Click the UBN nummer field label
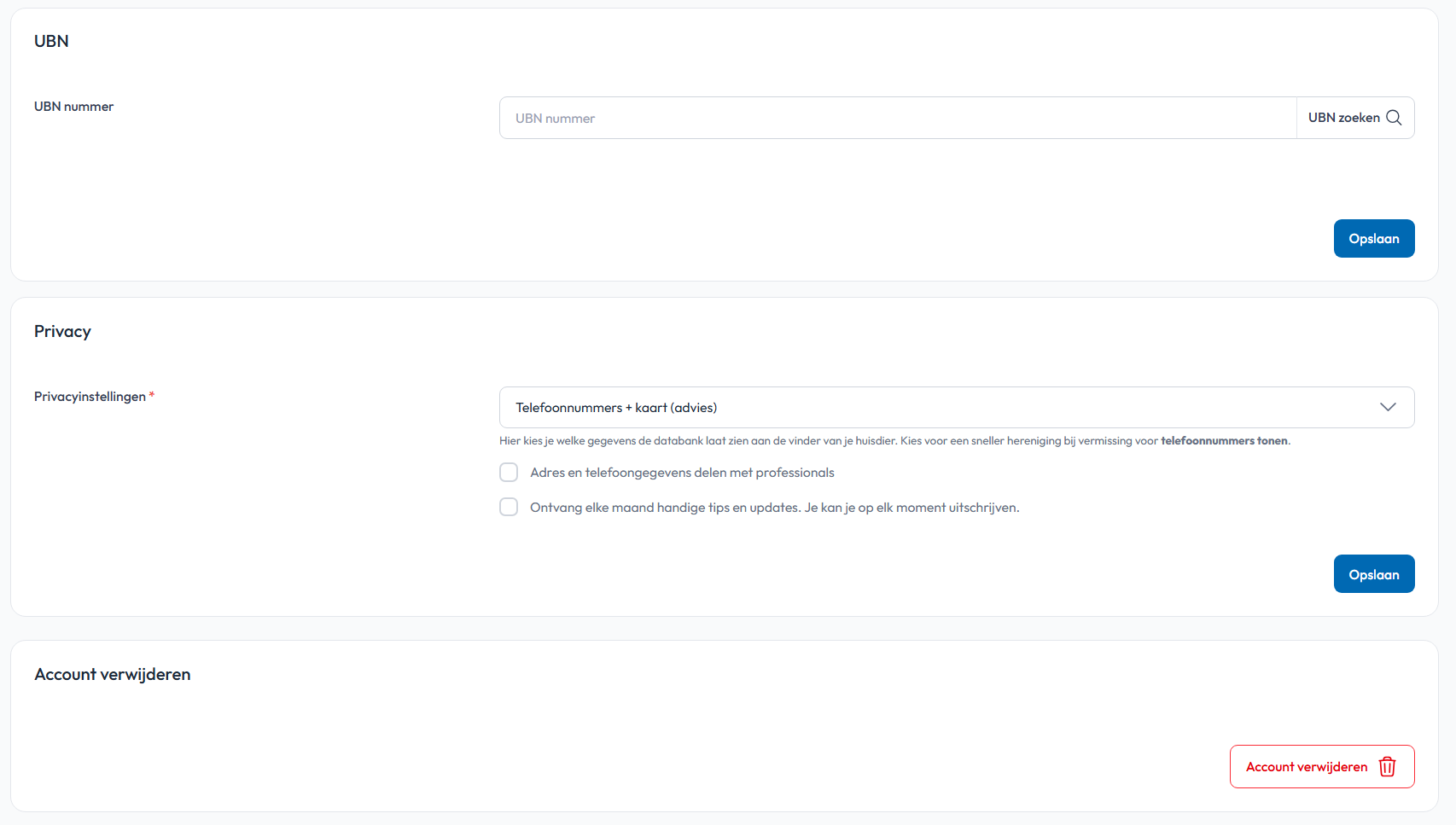This screenshot has height=825, width=1456. click(x=73, y=107)
